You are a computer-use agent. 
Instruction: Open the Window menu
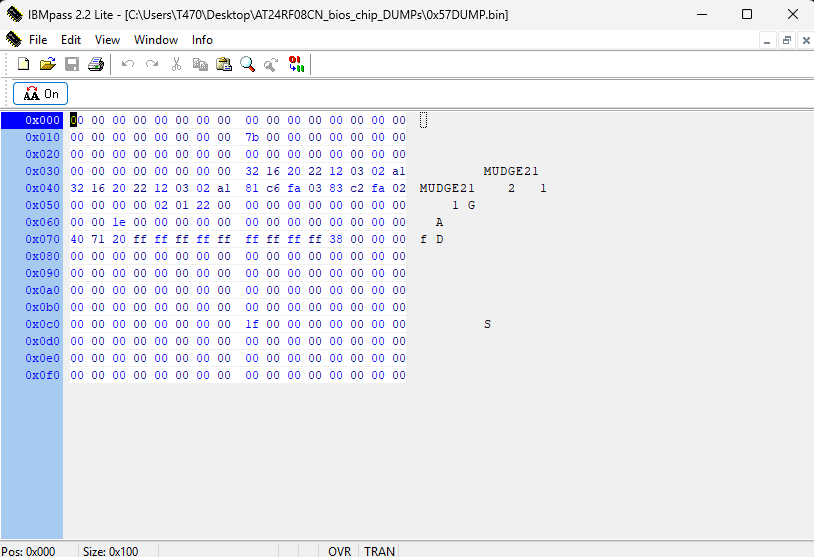pyautogui.click(x=156, y=40)
